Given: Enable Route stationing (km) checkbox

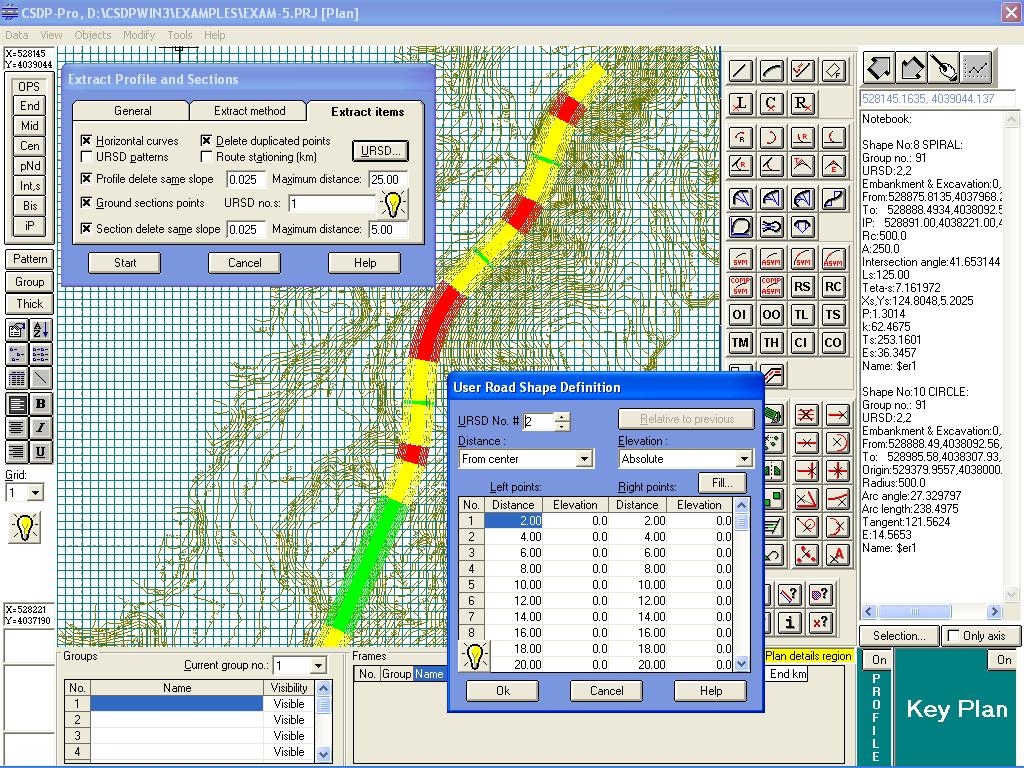Looking at the screenshot, I should click(x=206, y=157).
